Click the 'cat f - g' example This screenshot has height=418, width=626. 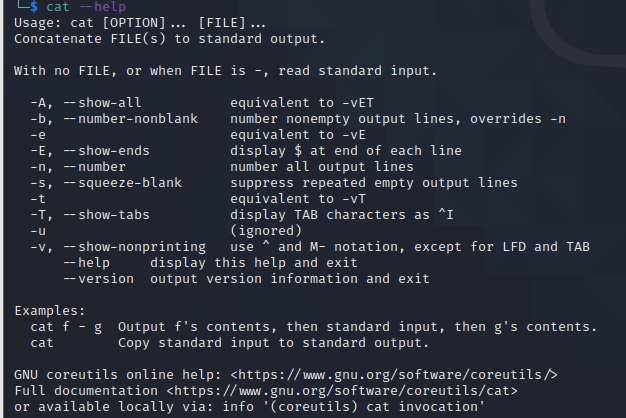click(66, 327)
